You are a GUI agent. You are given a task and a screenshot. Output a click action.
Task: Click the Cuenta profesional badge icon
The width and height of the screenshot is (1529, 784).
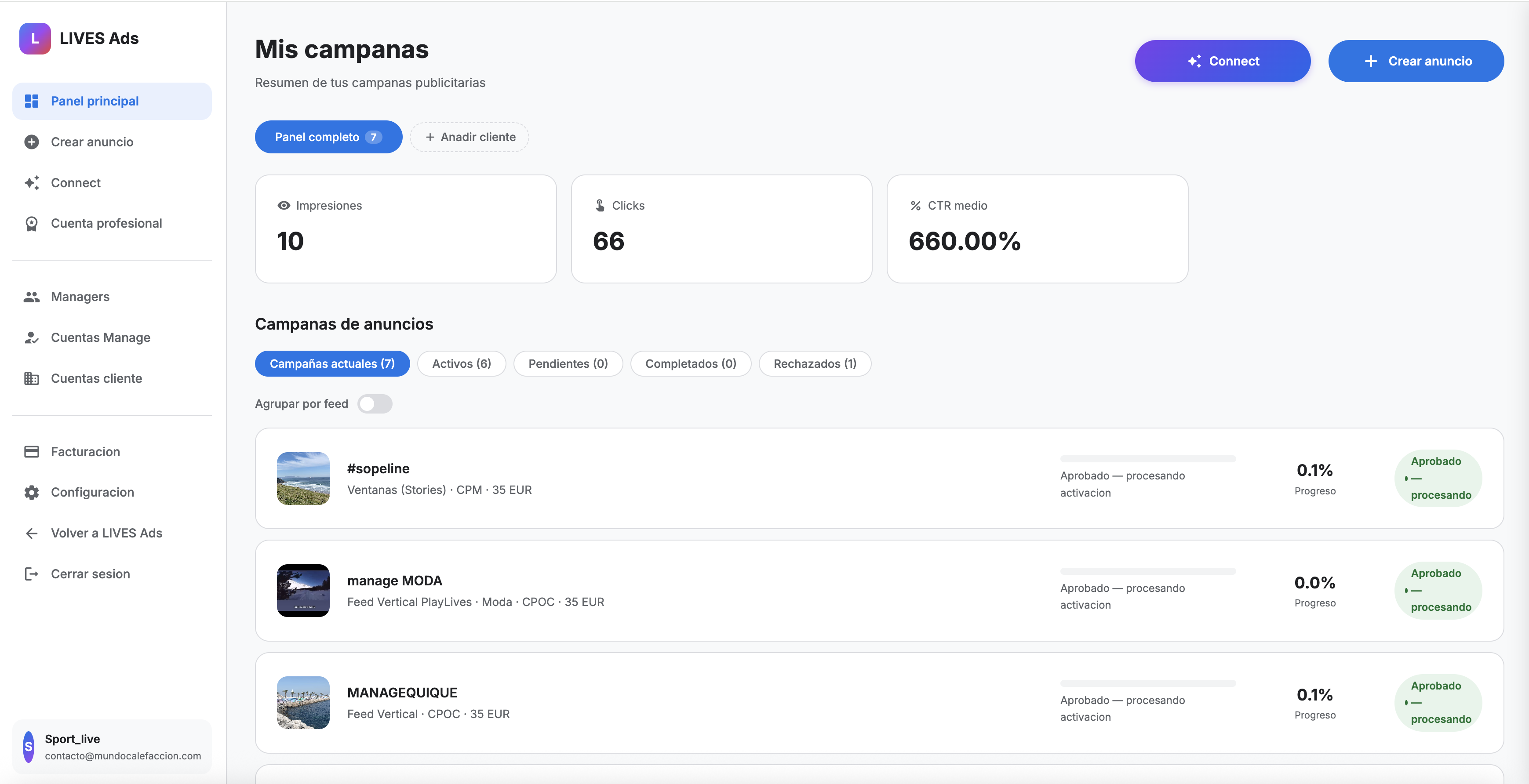(x=32, y=223)
